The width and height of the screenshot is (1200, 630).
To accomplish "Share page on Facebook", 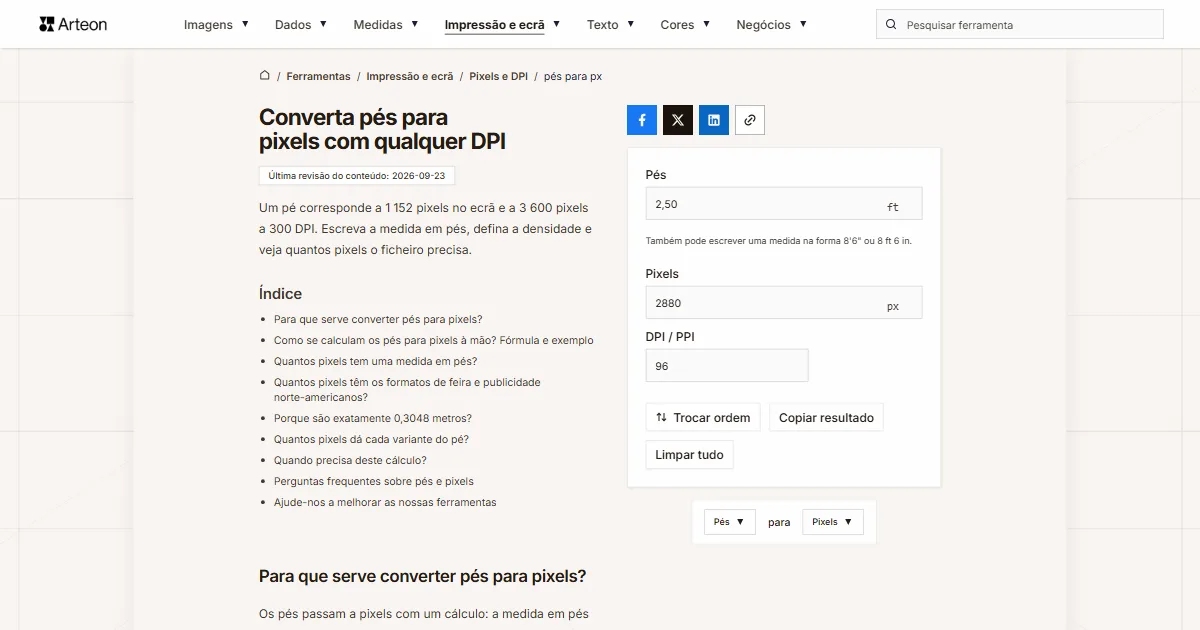I will [642, 120].
